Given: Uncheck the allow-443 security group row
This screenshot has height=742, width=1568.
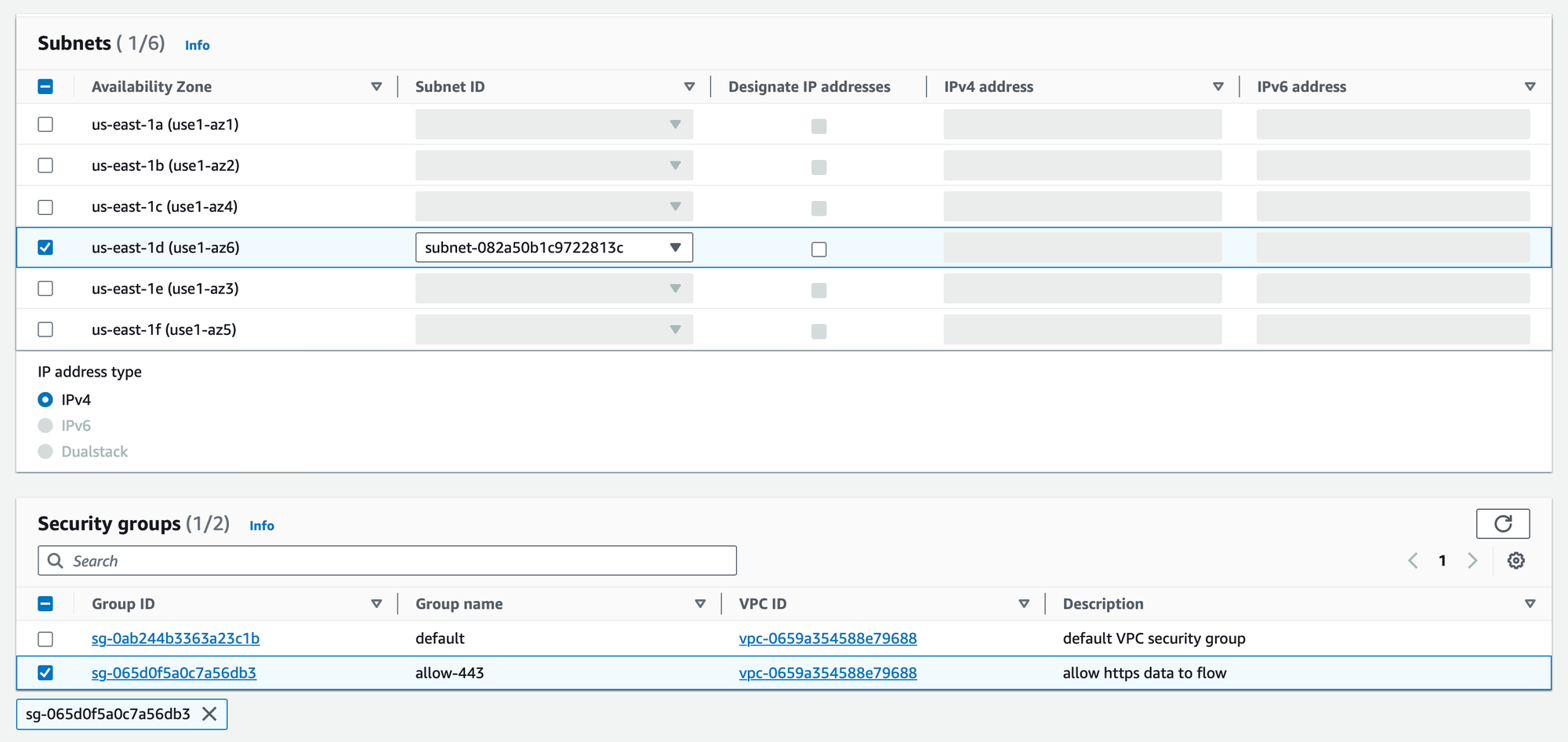Looking at the screenshot, I should point(45,672).
